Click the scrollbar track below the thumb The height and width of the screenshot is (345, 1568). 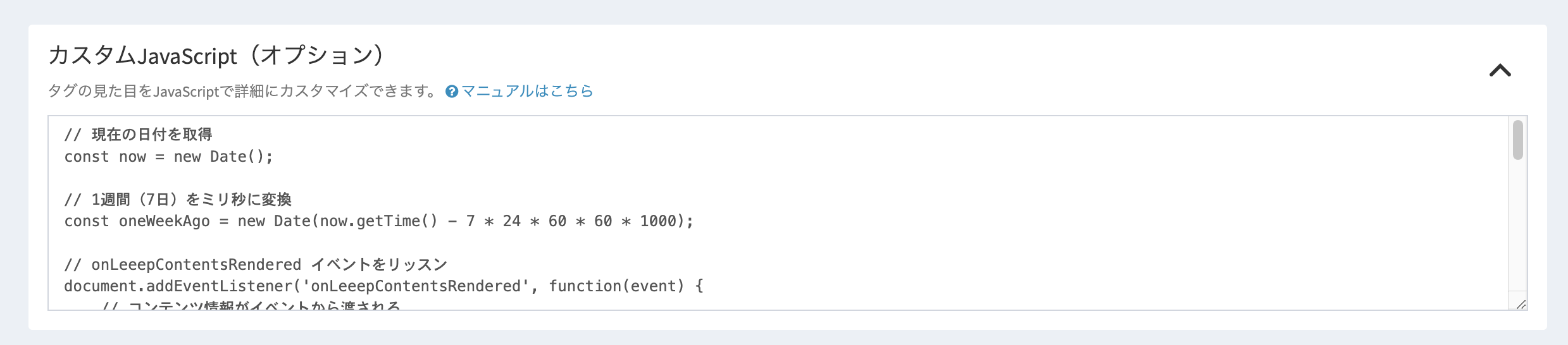1517,227
